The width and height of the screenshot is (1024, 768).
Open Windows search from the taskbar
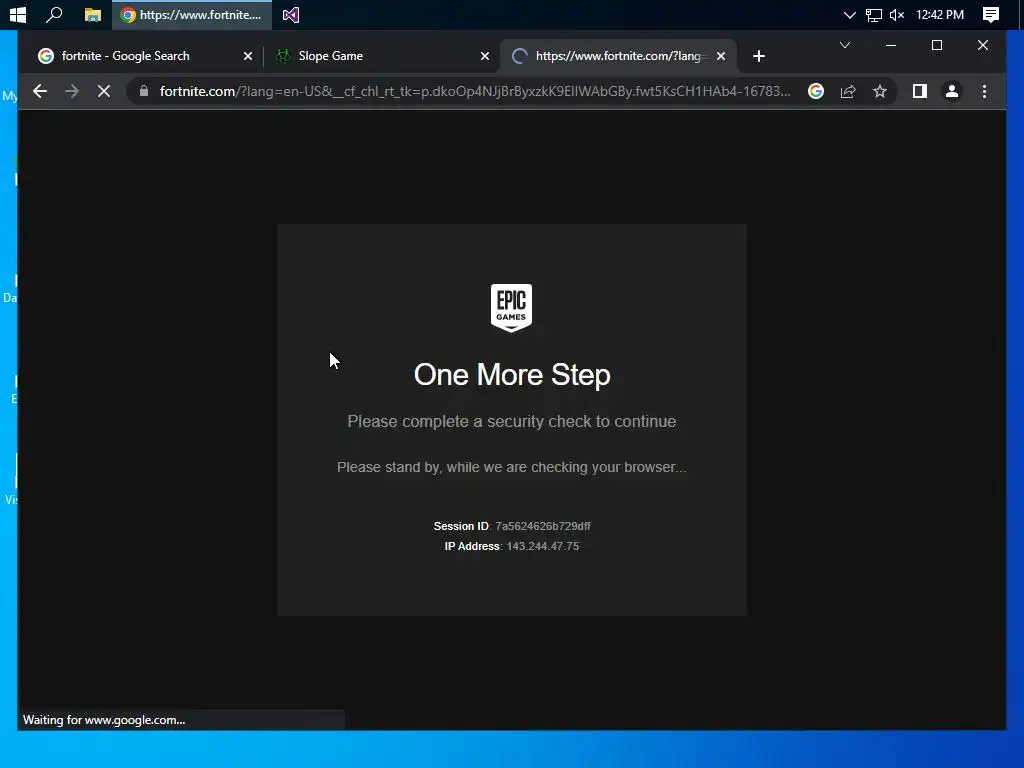tap(54, 14)
